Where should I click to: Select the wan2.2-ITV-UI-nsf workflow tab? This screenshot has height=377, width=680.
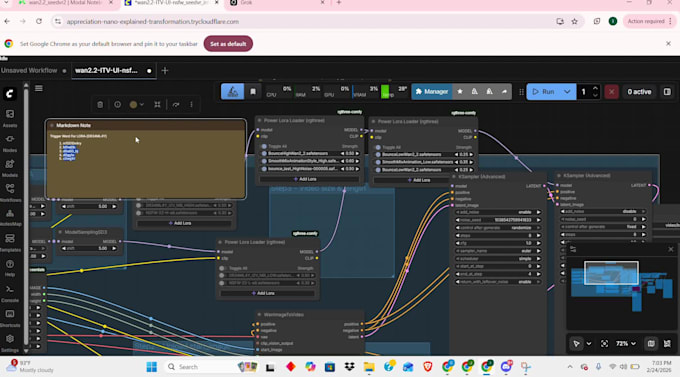113,70
